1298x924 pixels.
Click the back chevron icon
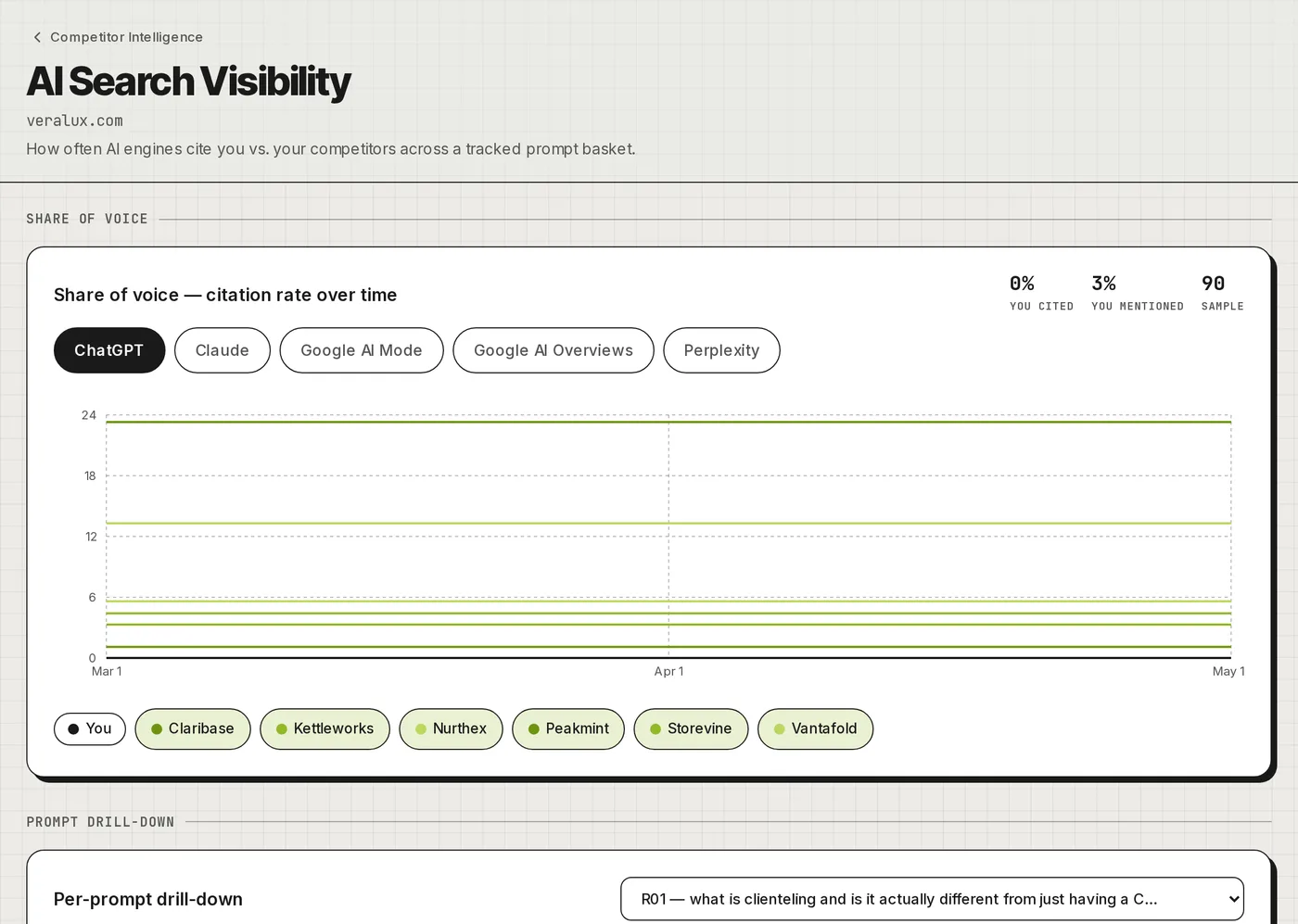tap(37, 37)
